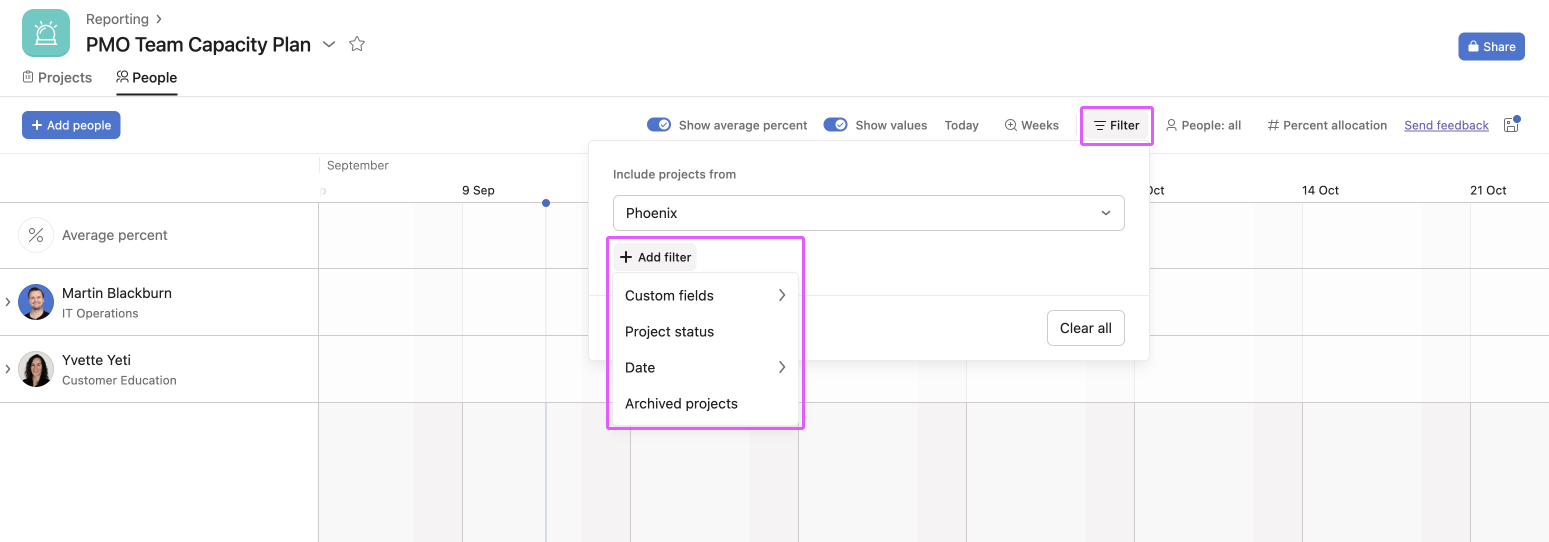
Task: Open the Percent allocation setting
Action: [1327, 125]
